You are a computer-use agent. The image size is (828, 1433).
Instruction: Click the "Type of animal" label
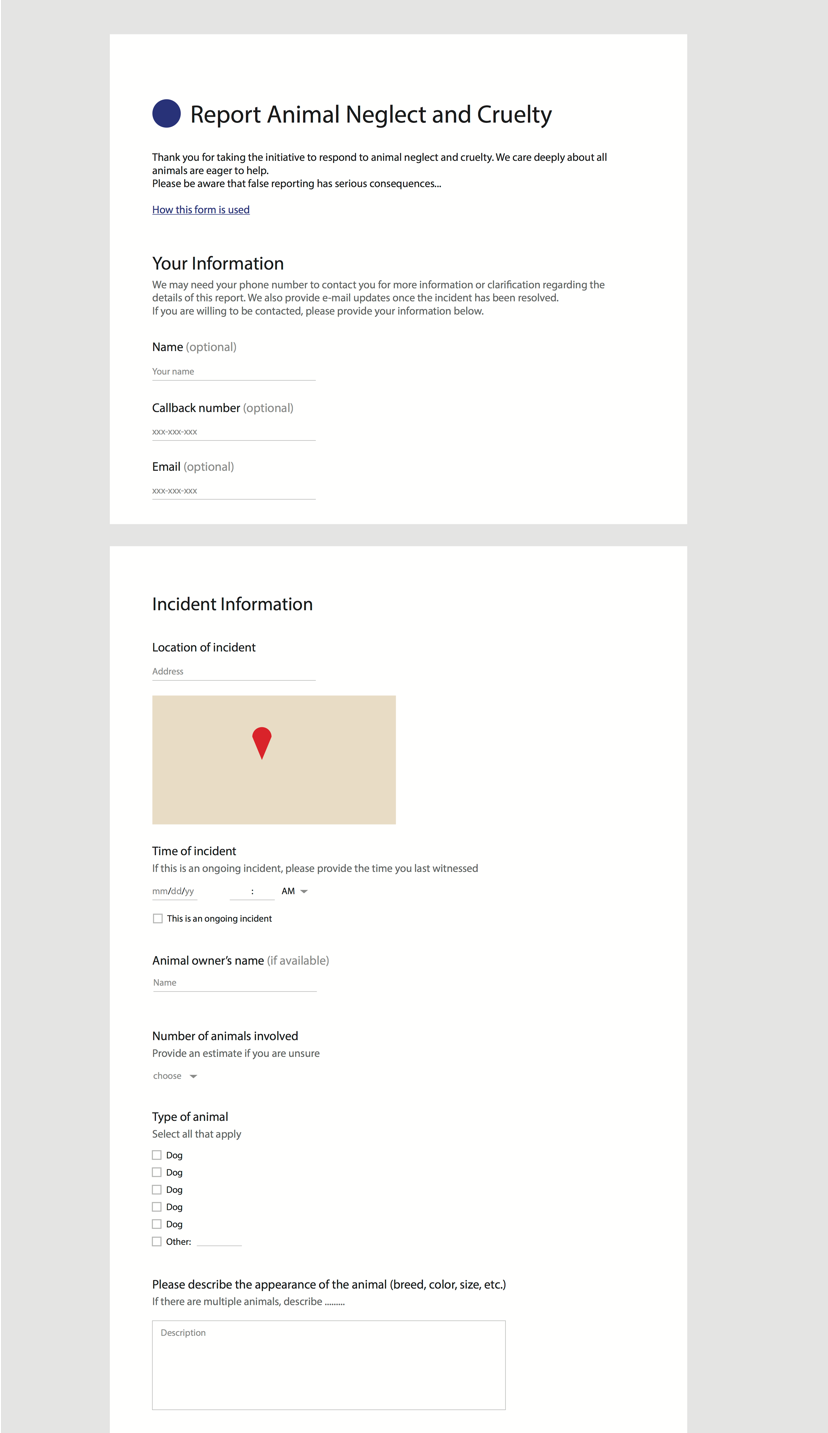point(190,1117)
